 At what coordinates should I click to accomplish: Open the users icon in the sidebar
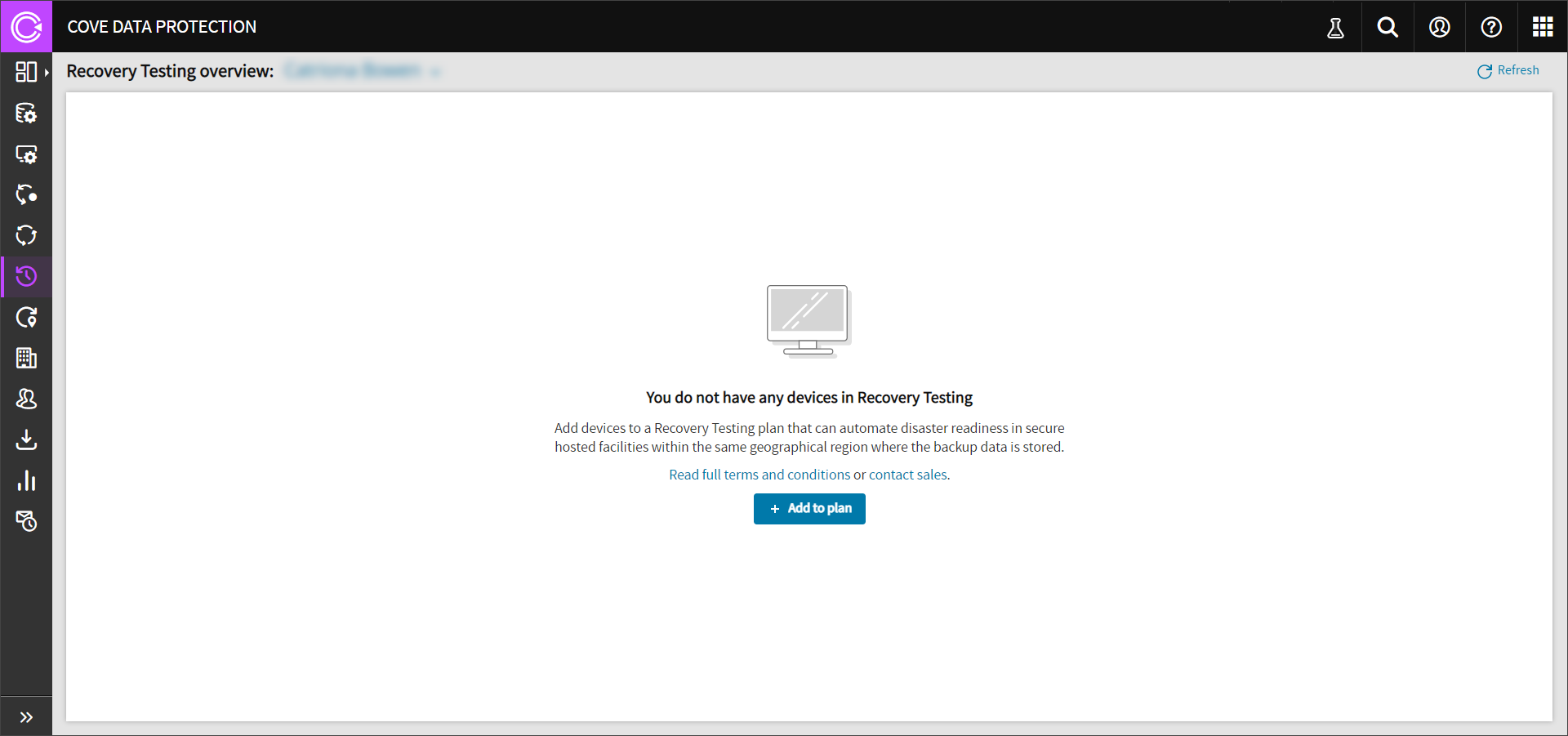[x=26, y=399]
